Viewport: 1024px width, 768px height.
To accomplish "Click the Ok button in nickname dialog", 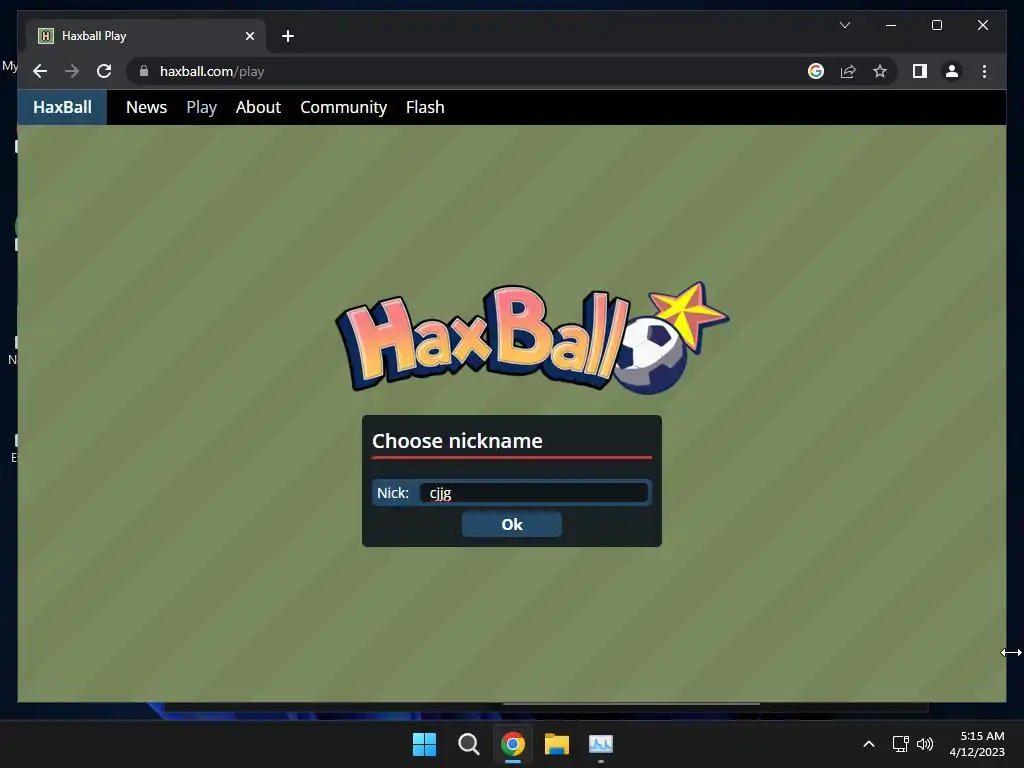I will [511, 524].
